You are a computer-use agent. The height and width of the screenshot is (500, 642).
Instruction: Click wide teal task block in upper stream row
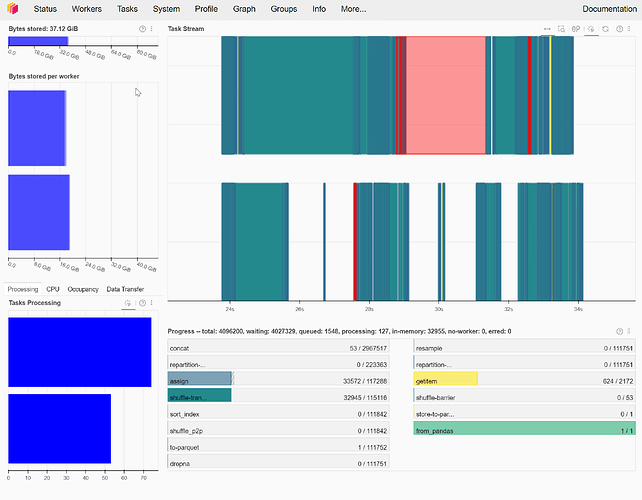pyautogui.click(x=298, y=95)
